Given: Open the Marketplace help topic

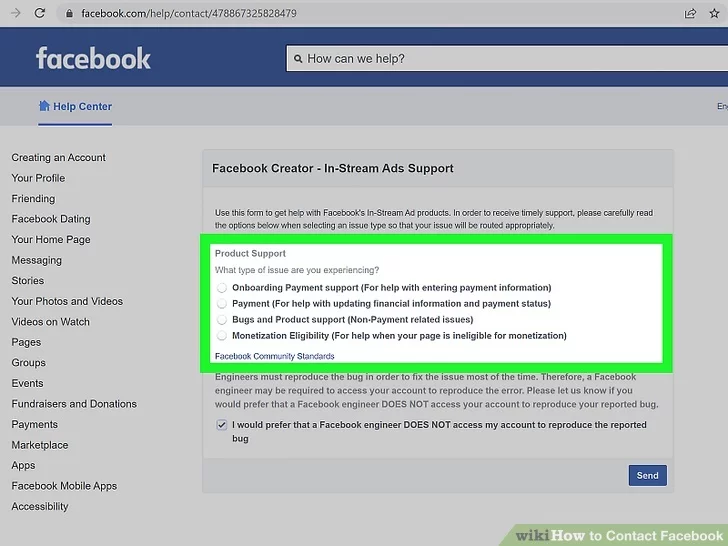Looking at the screenshot, I should [x=40, y=445].
